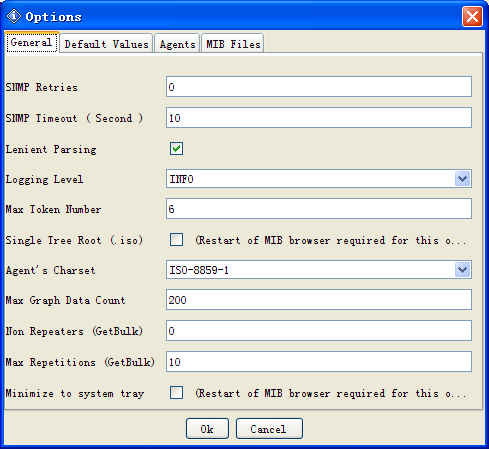Image resolution: width=489 pixels, height=449 pixels.
Task: Focus the Max Graph Data Count field
Action: (319, 300)
